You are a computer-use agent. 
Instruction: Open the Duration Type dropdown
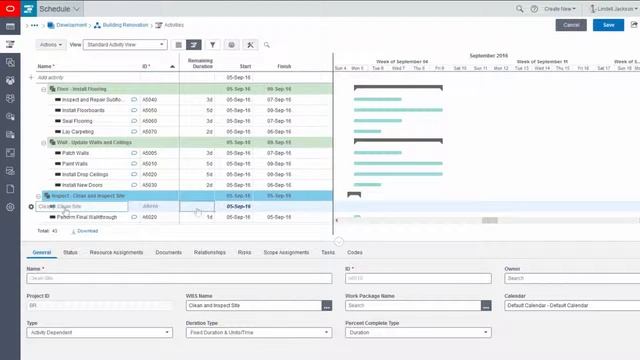pyautogui.click(x=259, y=333)
